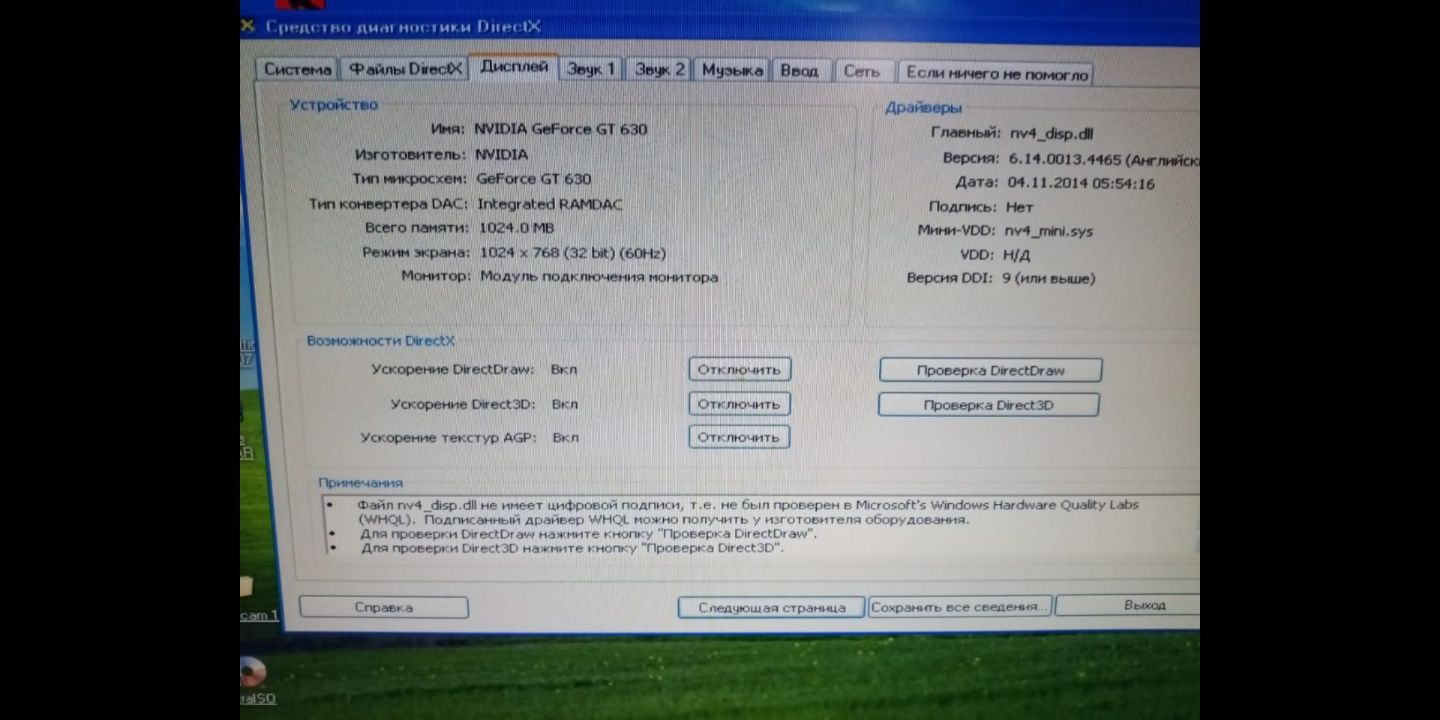Click the WHQL note in Примечания box
1440x720 pixels.
[x=748, y=512]
